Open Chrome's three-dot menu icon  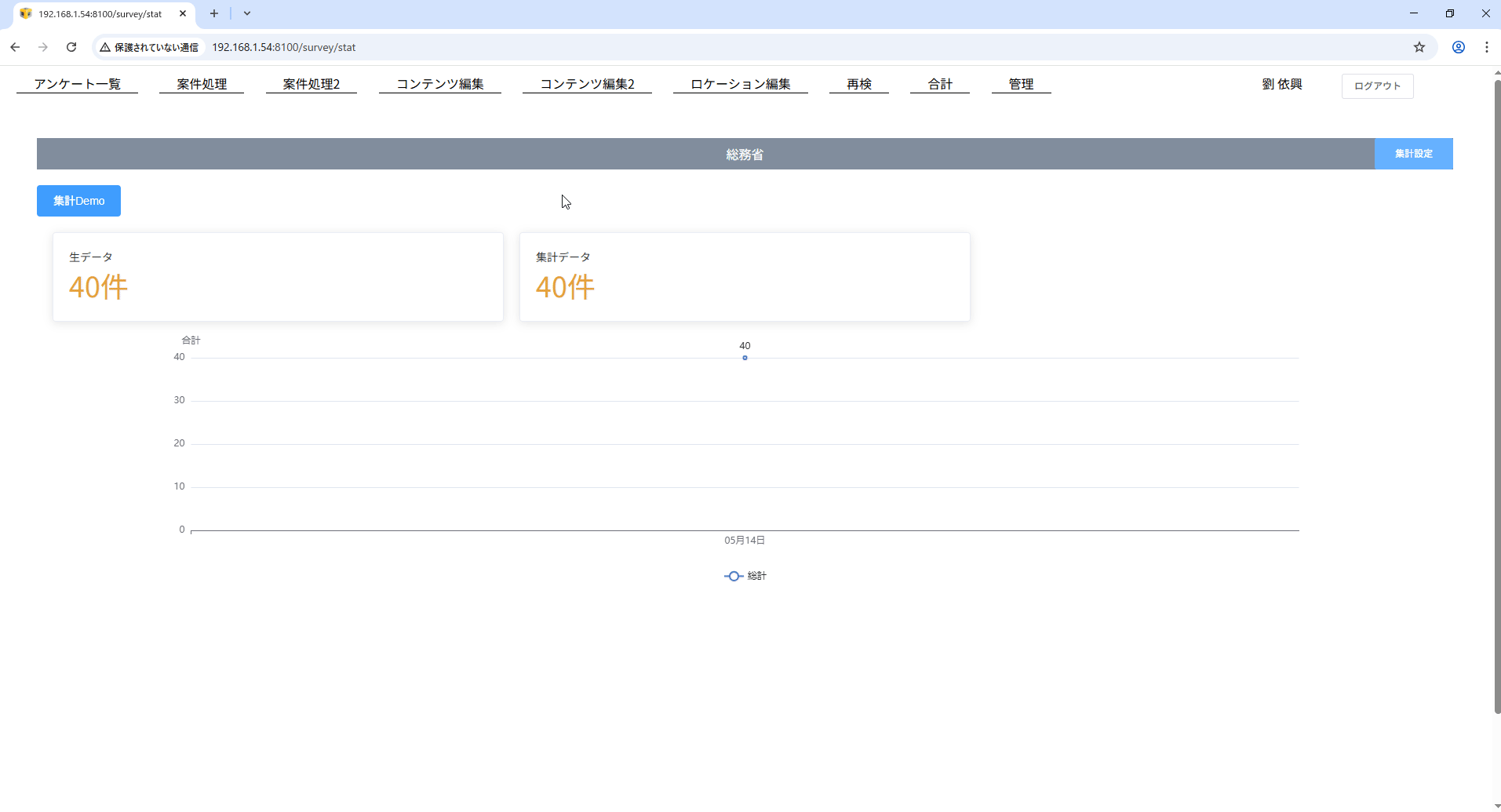[1487, 47]
